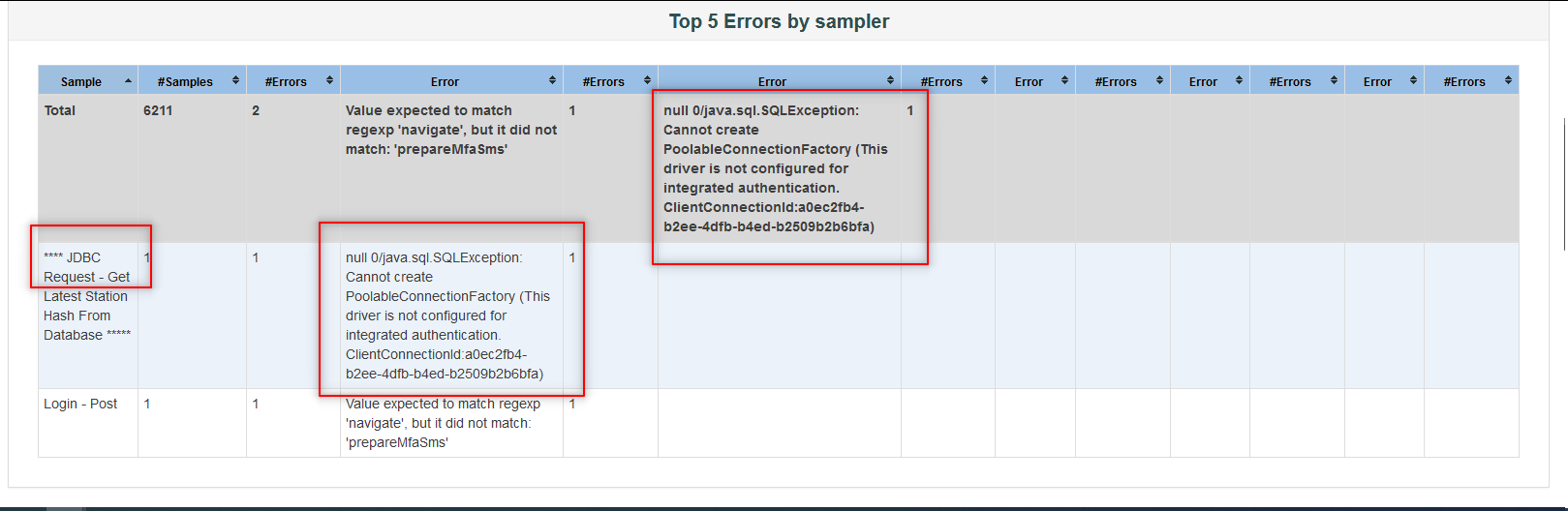Click the 6211 samples count cell

(x=158, y=110)
